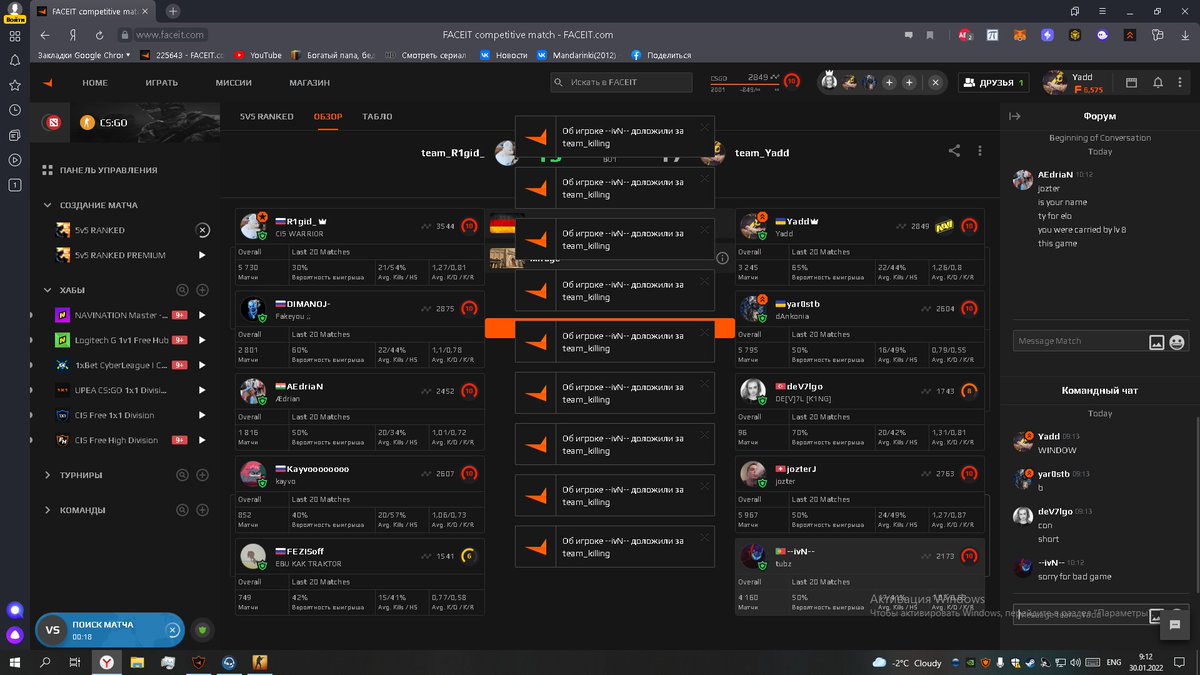Image resolution: width=1200 pixels, height=675 pixels.
Task: Click the emoji icon in Message Match
Action: pyautogui.click(x=1177, y=342)
